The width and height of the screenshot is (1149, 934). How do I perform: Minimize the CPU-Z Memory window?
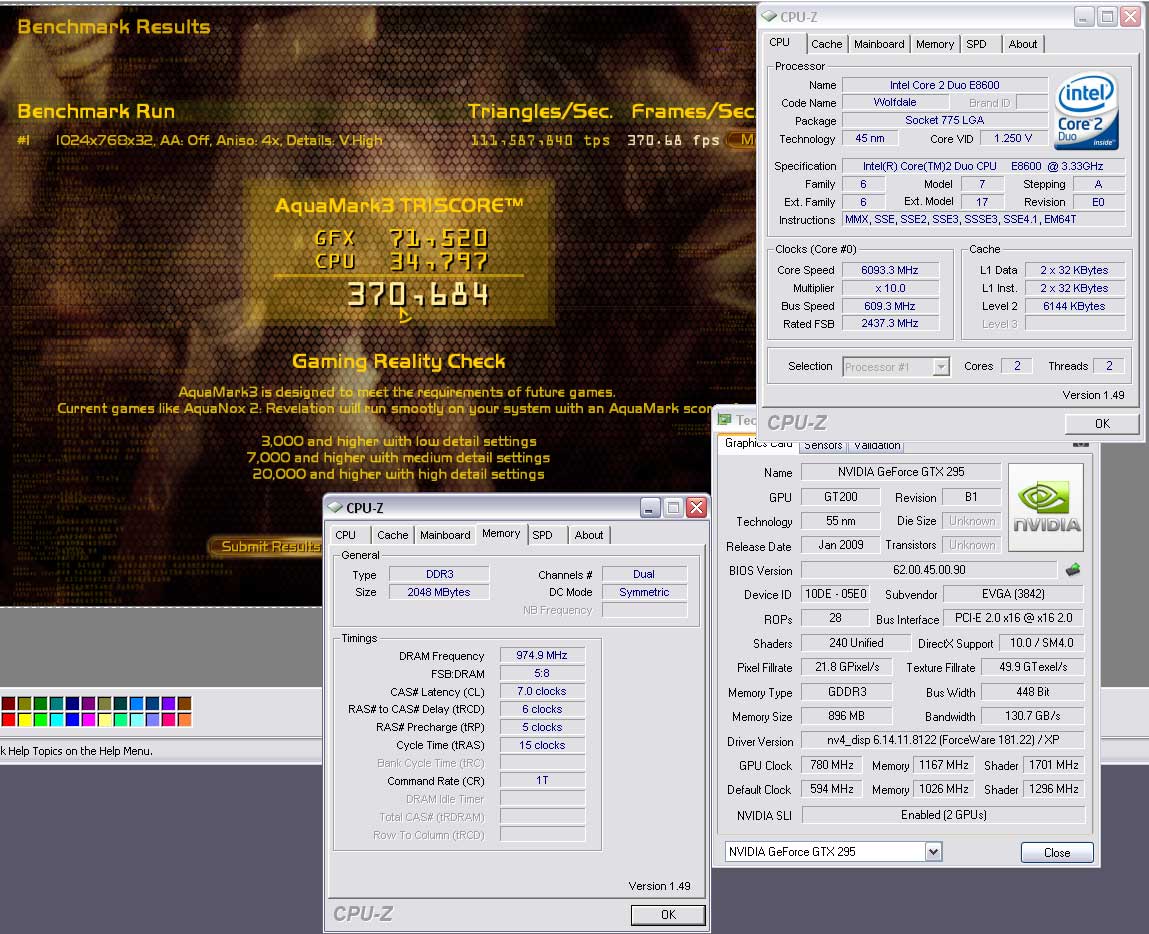pos(649,507)
